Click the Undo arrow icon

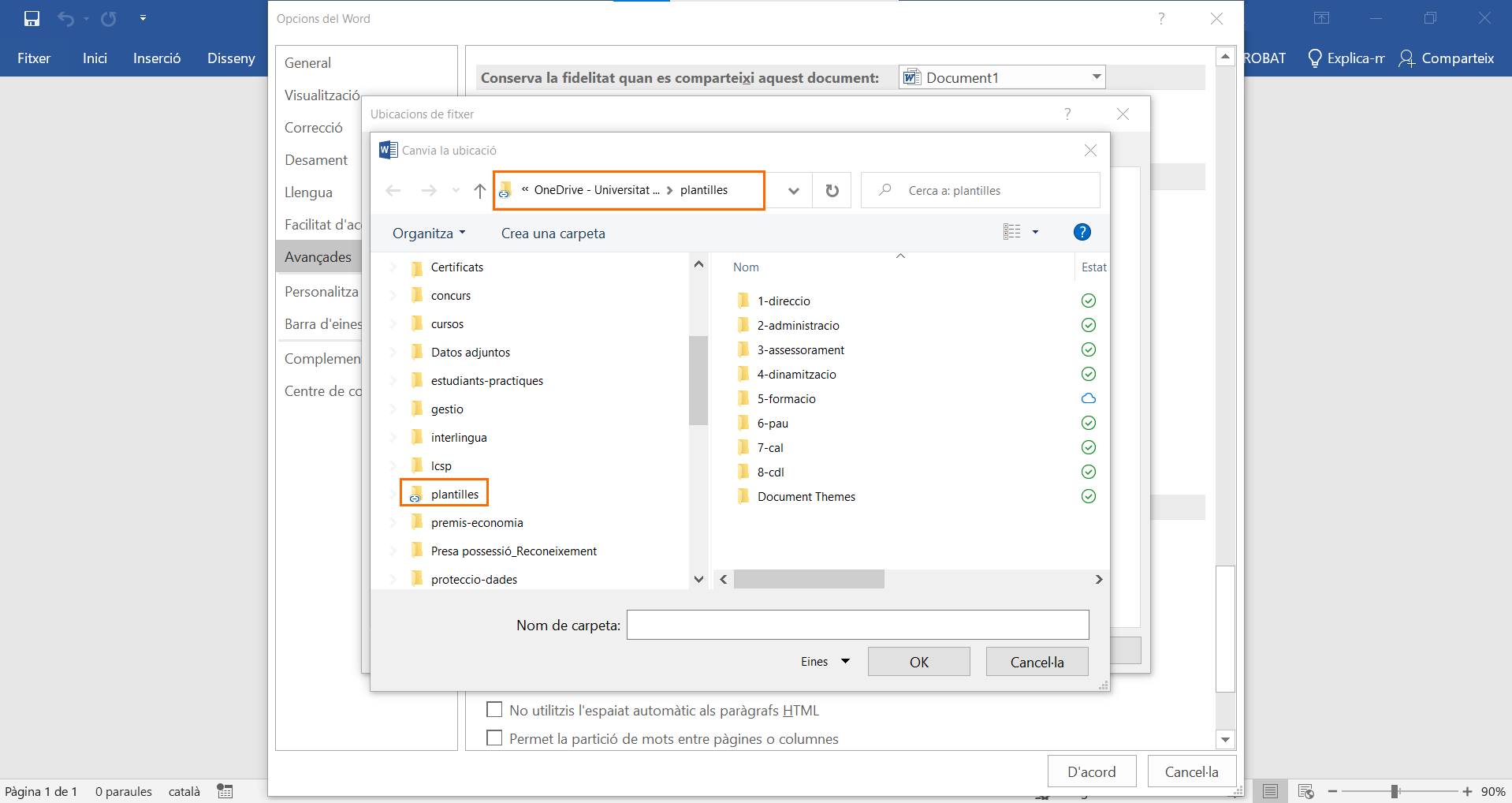coord(65,18)
